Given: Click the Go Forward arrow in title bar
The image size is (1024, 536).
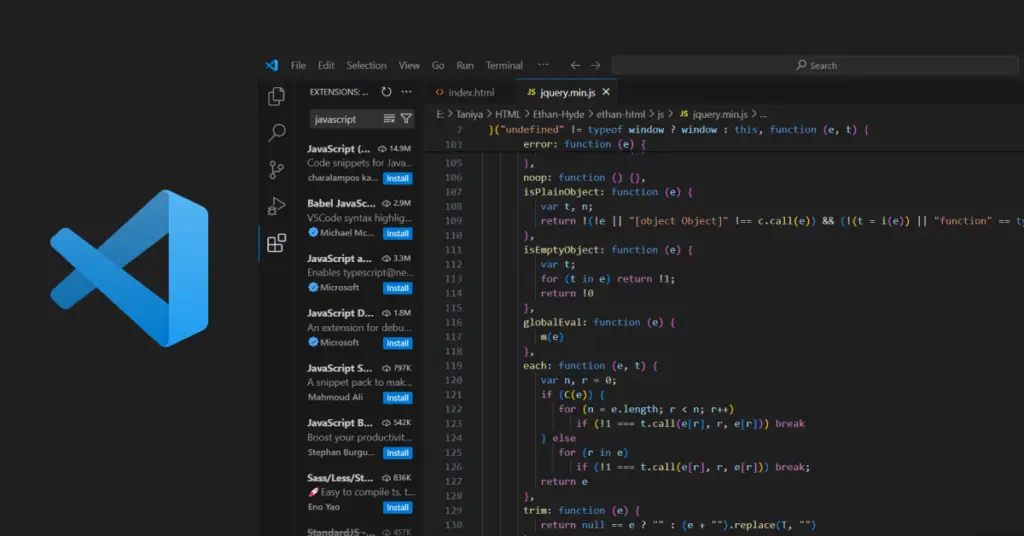Looking at the screenshot, I should coord(596,65).
